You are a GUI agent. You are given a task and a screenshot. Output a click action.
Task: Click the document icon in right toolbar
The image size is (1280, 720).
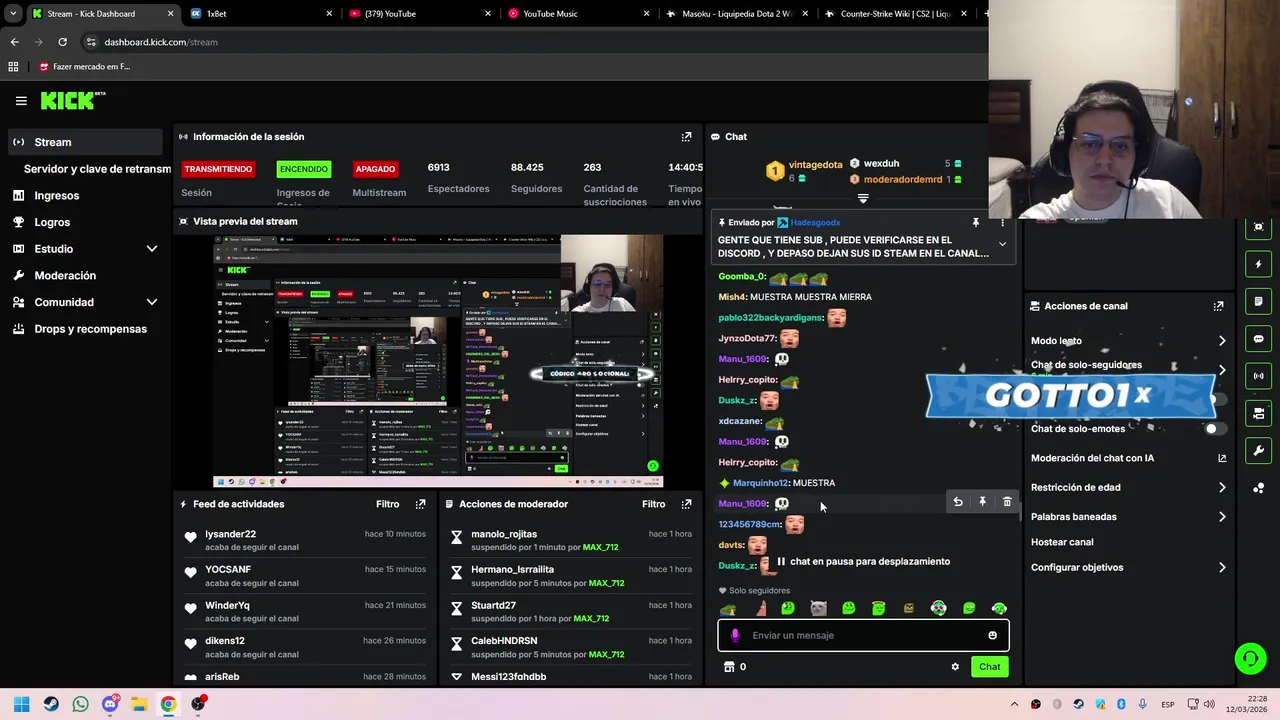point(1258,302)
